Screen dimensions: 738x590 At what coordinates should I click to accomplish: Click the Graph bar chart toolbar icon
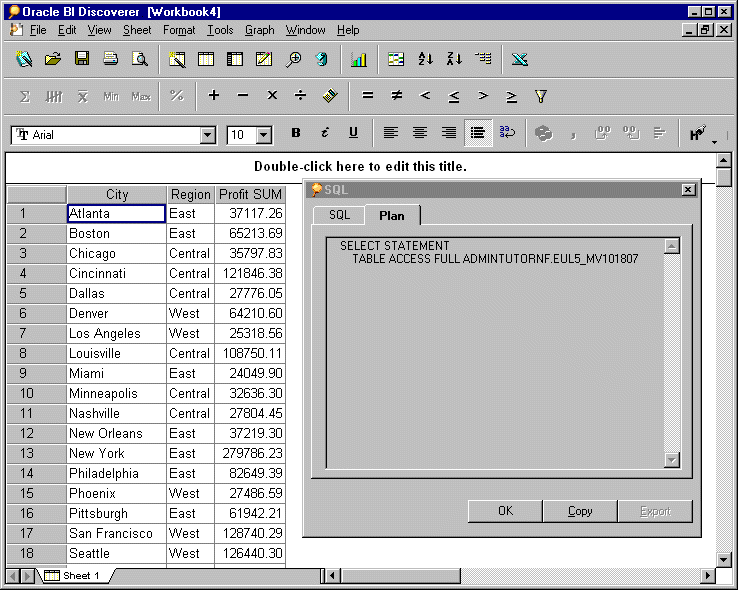tap(359, 59)
